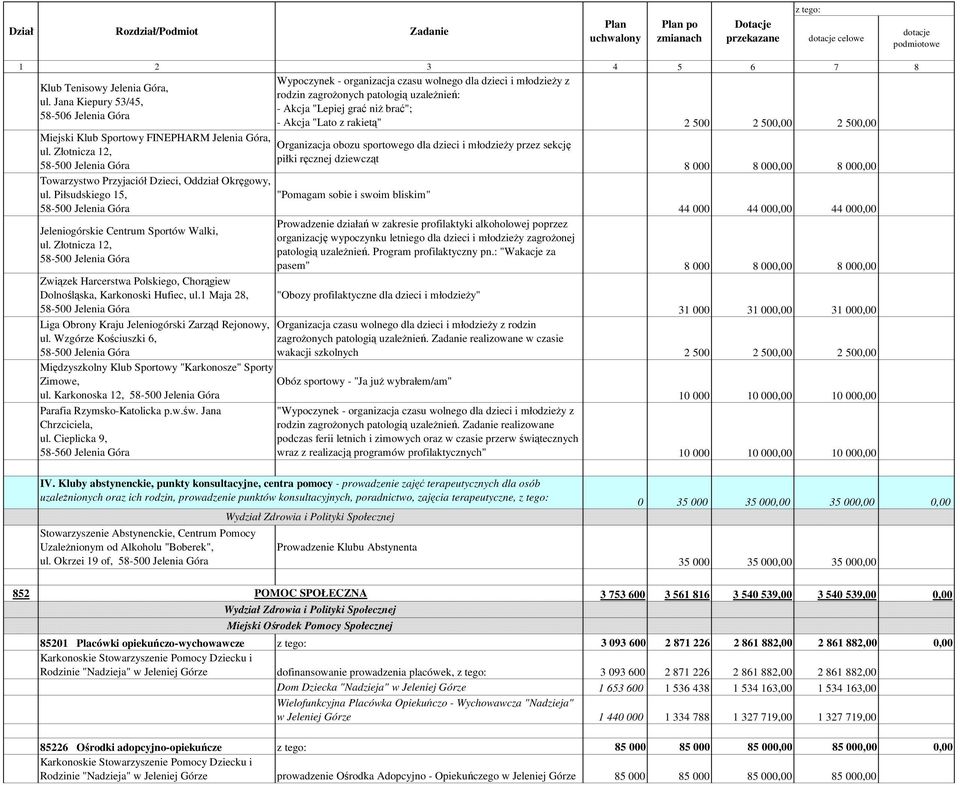The height and width of the screenshot is (785, 960).
Task: Select 'Liga Obrony Kraju' entity cell
Action: point(156,339)
